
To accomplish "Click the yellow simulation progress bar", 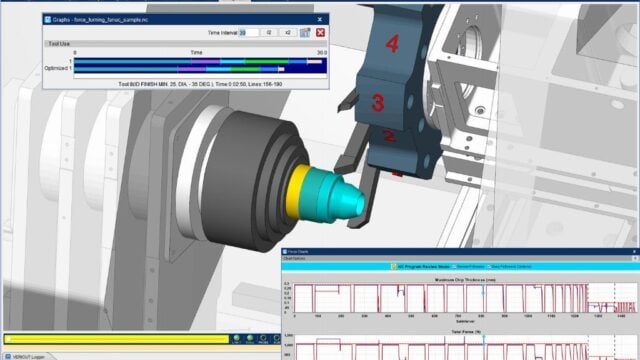I will (x=117, y=339).
